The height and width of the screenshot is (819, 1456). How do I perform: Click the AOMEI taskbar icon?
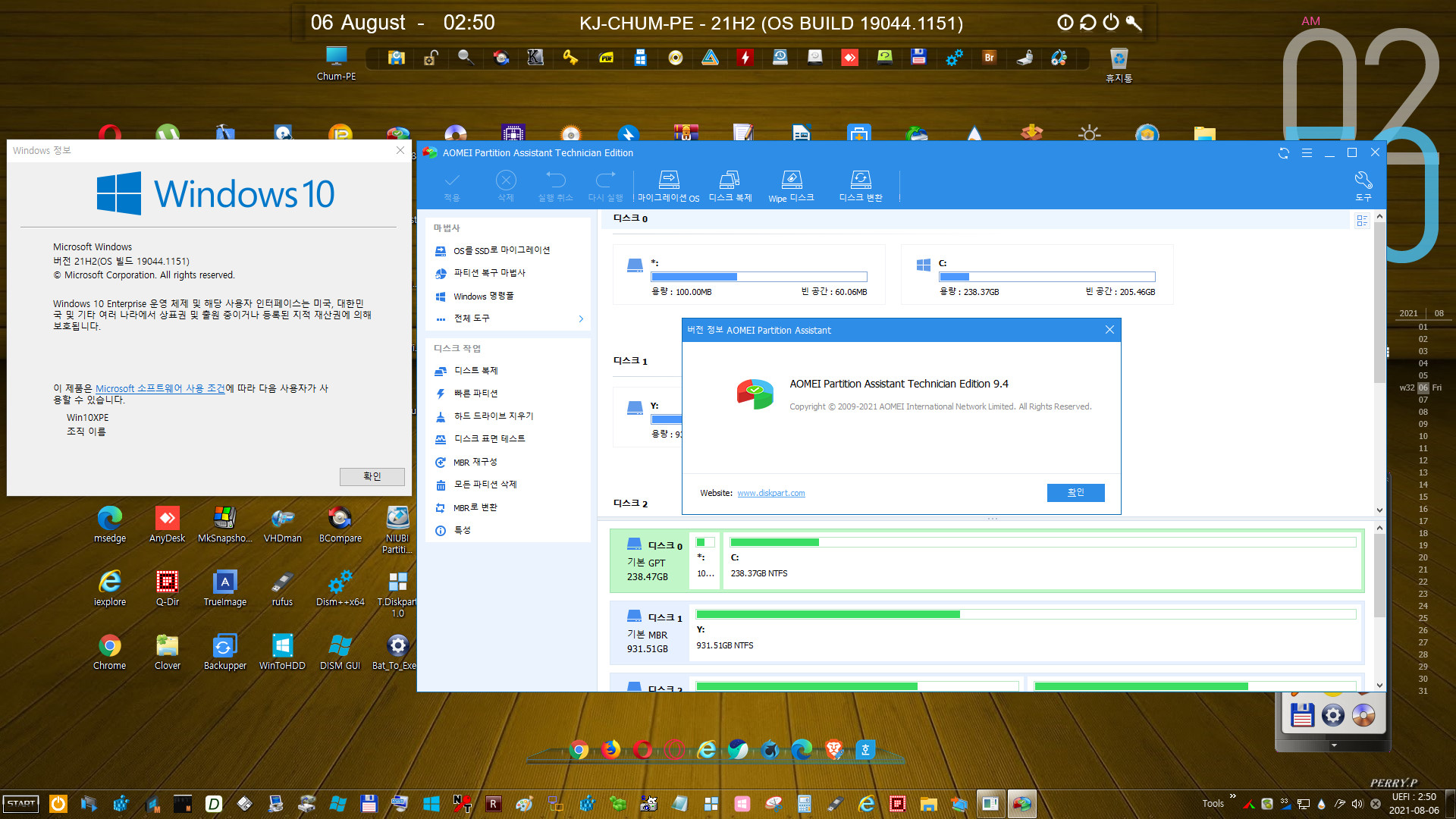click(x=1021, y=804)
